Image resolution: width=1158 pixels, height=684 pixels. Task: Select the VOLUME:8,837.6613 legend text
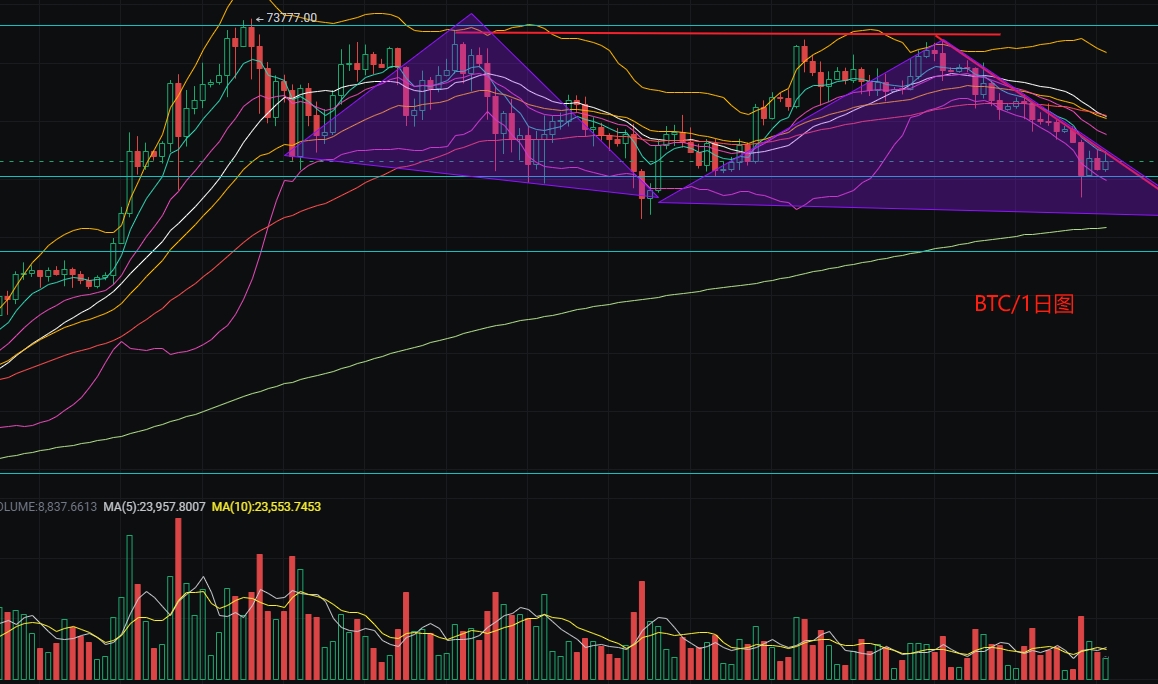[47, 508]
